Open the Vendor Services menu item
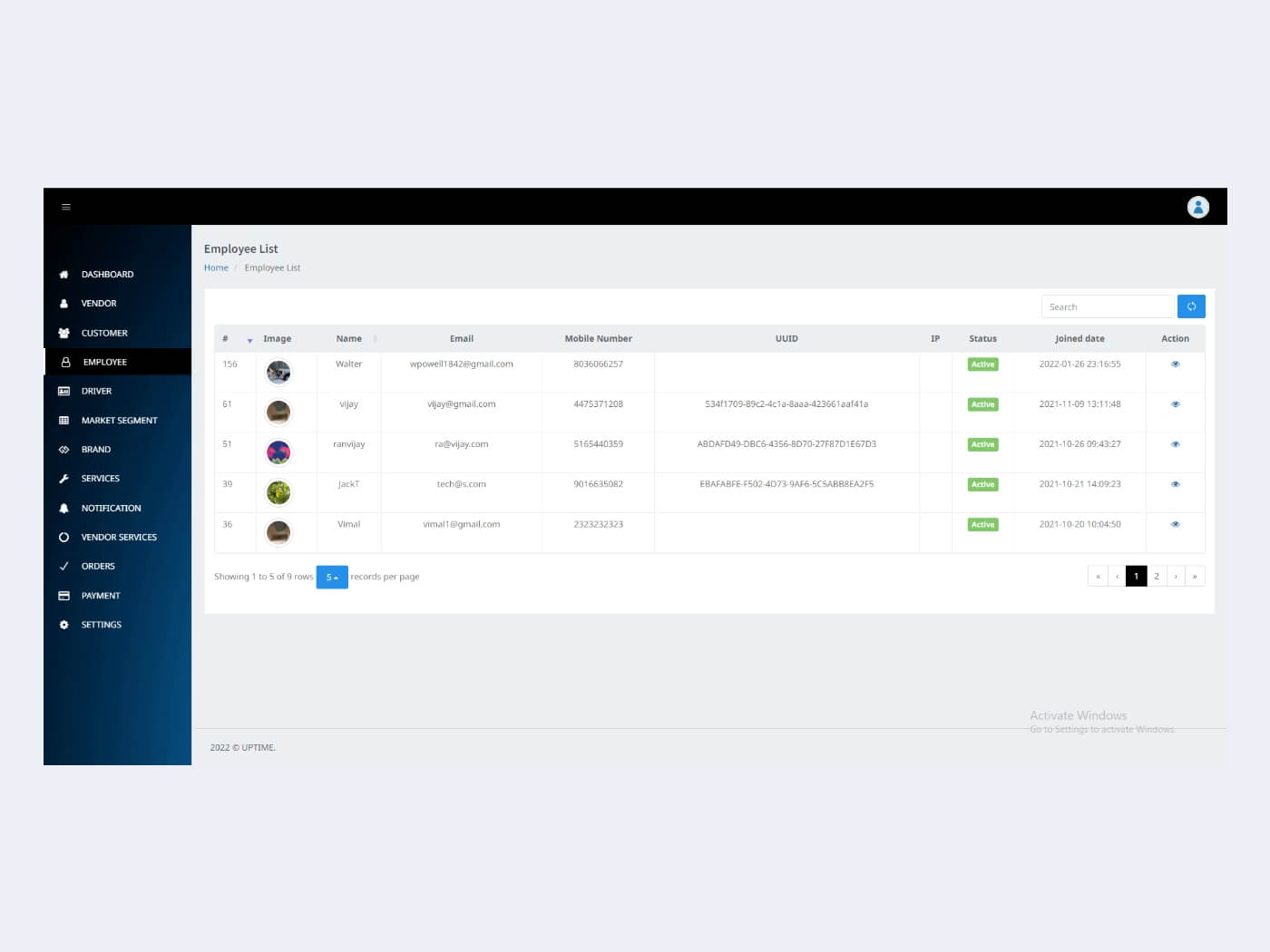Viewport: 1270px width, 952px height. click(119, 538)
